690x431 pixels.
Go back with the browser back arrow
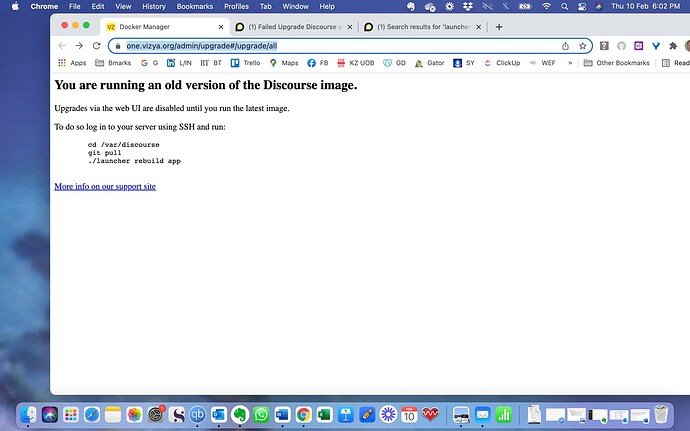coord(62,46)
